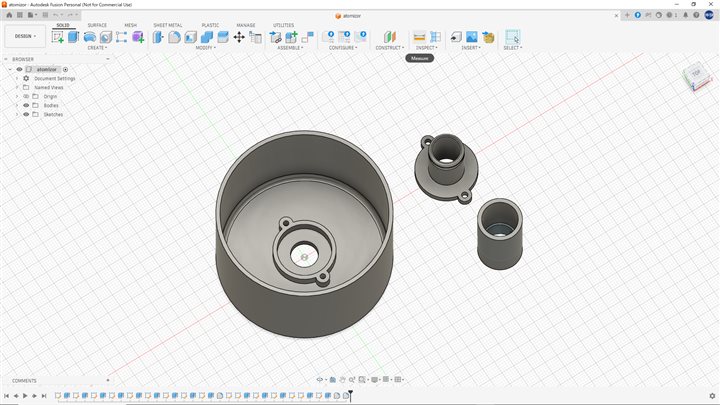The width and height of the screenshot is (720, 405).
Task: Expand the Origin tree node
Action: pyautogui.click(x=17, y=96)
